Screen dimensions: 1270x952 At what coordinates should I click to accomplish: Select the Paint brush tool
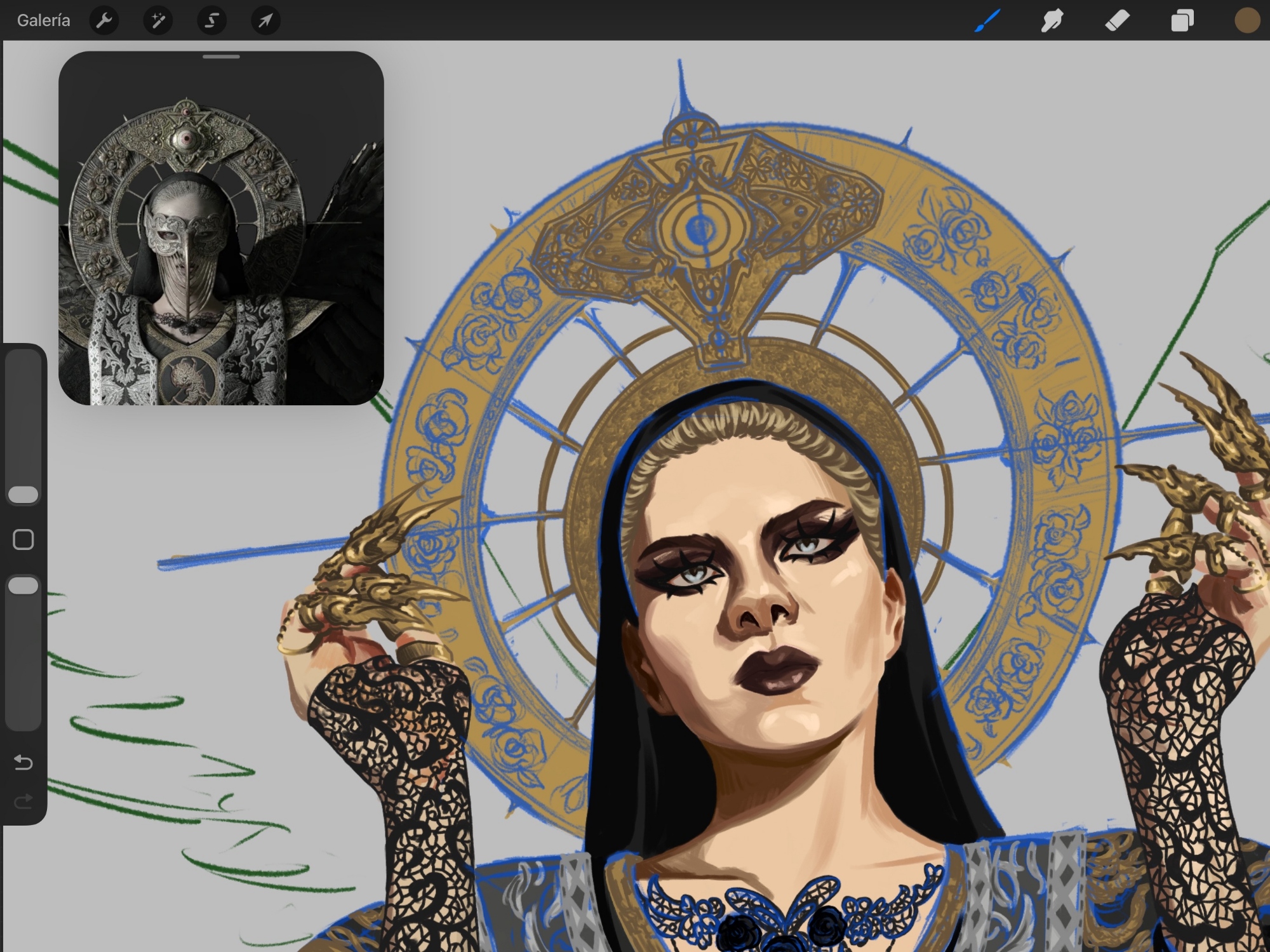click(x=988, y=21)
